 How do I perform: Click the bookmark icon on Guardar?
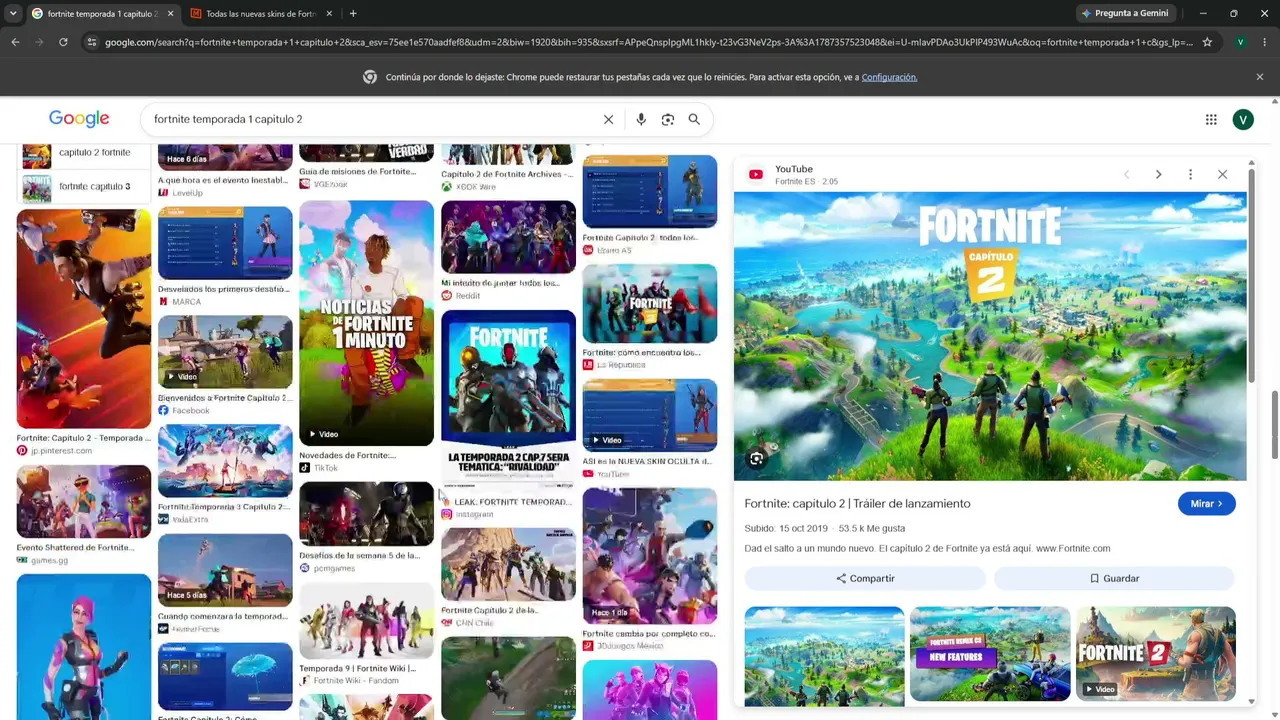coord(1094,578)
